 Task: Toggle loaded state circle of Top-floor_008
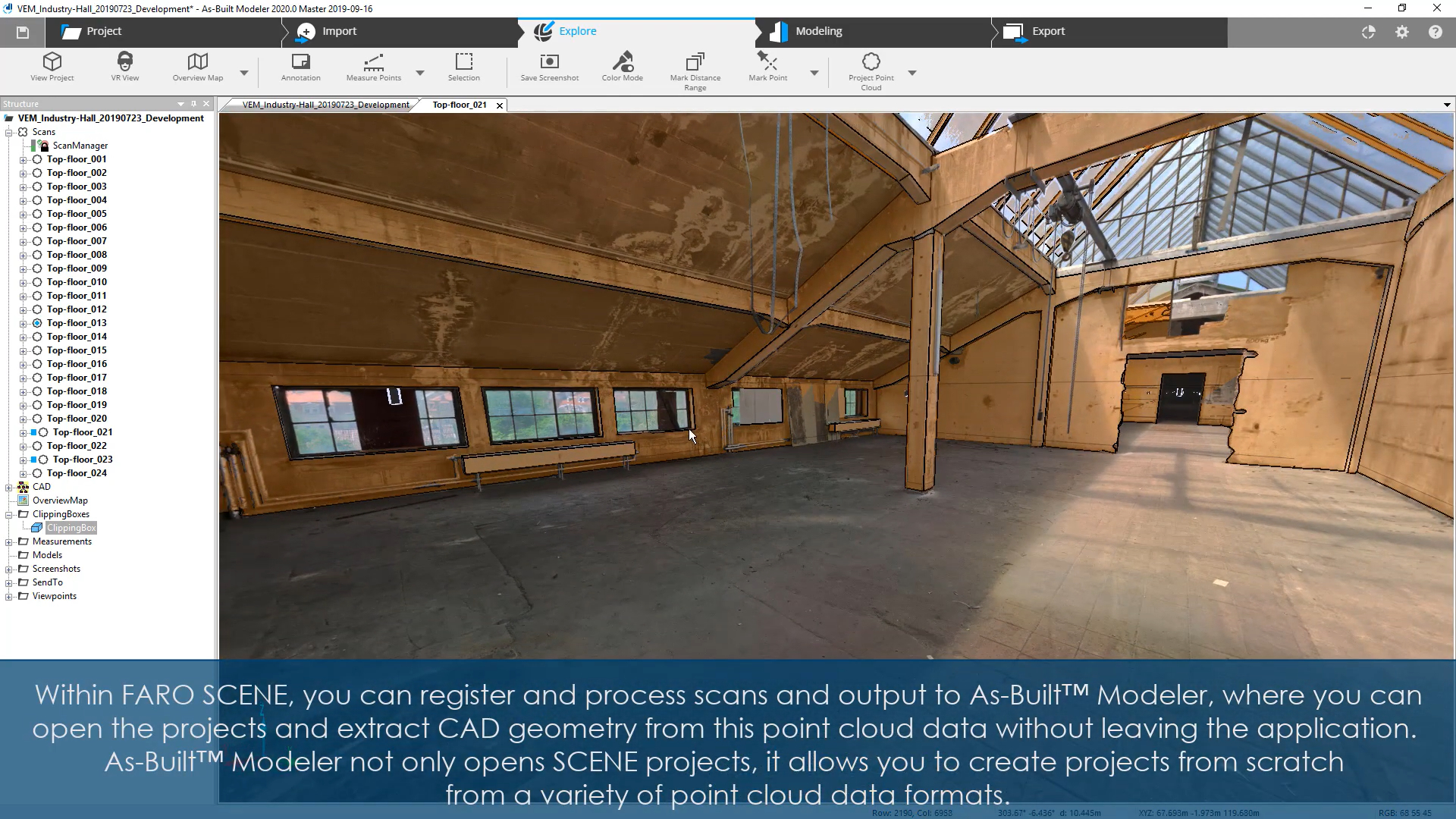click(36, 255)
